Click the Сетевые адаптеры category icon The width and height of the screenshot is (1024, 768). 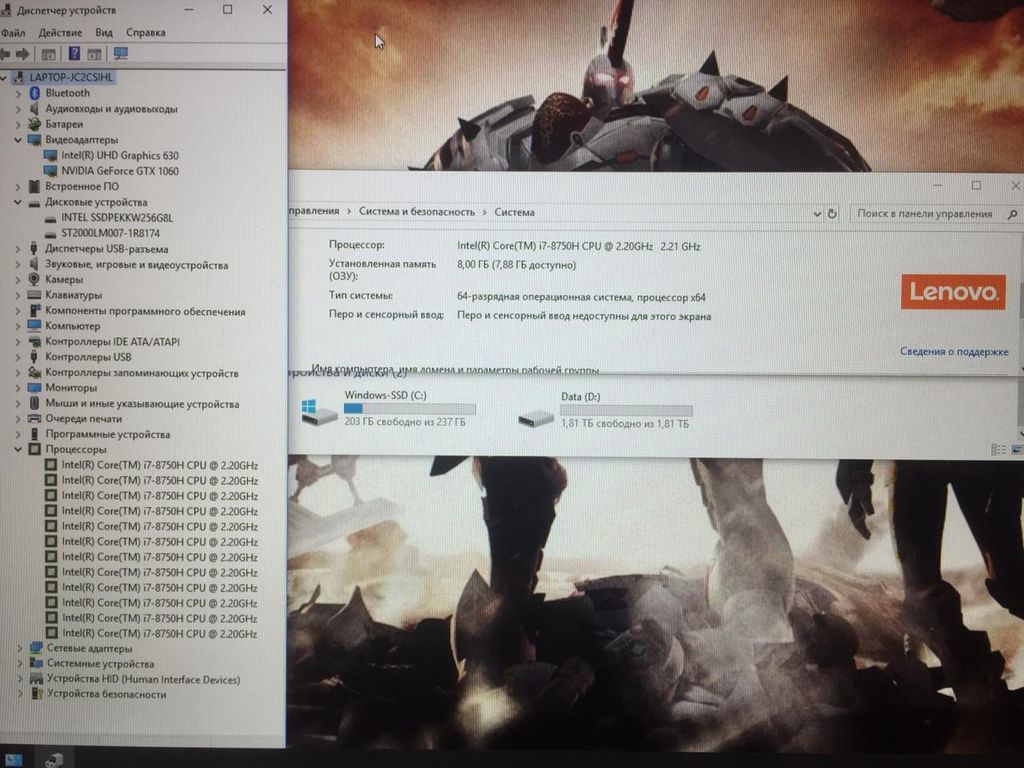point(36,648)
